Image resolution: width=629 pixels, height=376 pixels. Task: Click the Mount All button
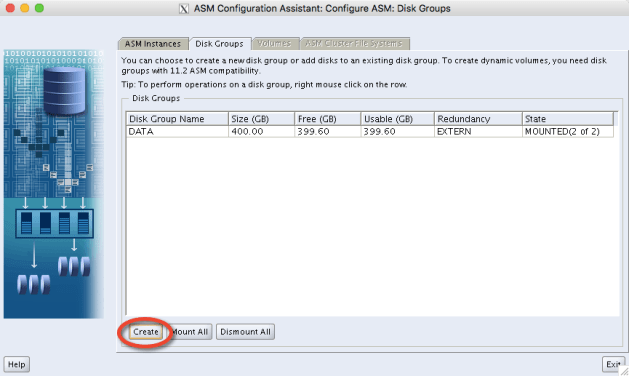(x=189, y=332)
